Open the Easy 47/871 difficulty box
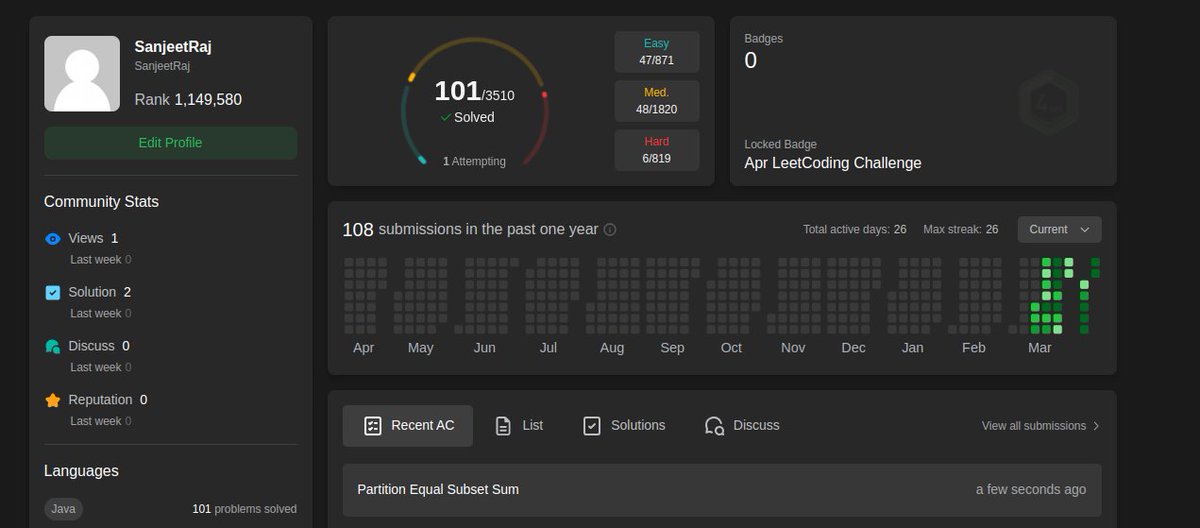 [x=656, y=52]
